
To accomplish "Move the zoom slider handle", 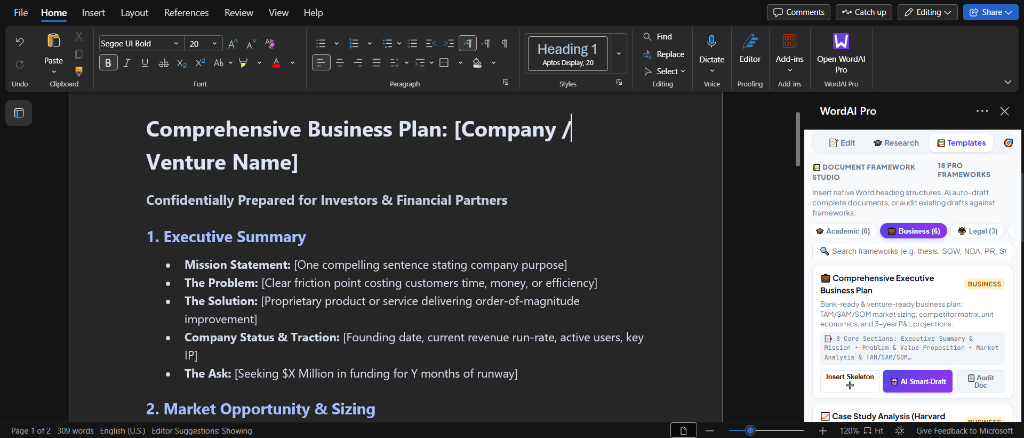I will 750,431.
